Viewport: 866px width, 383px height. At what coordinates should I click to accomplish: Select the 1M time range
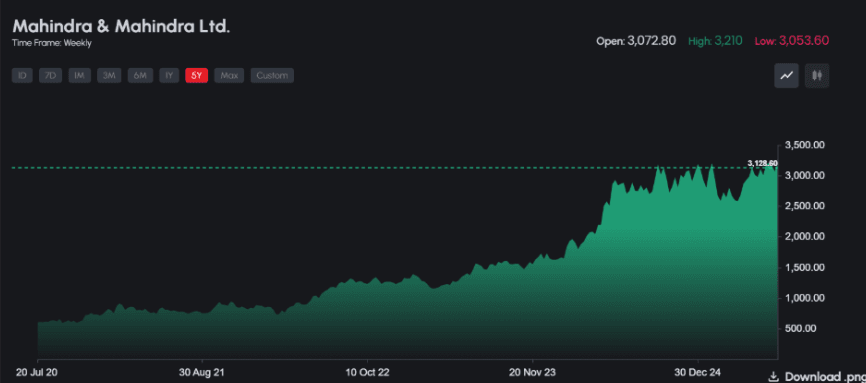tap(80, 76)
